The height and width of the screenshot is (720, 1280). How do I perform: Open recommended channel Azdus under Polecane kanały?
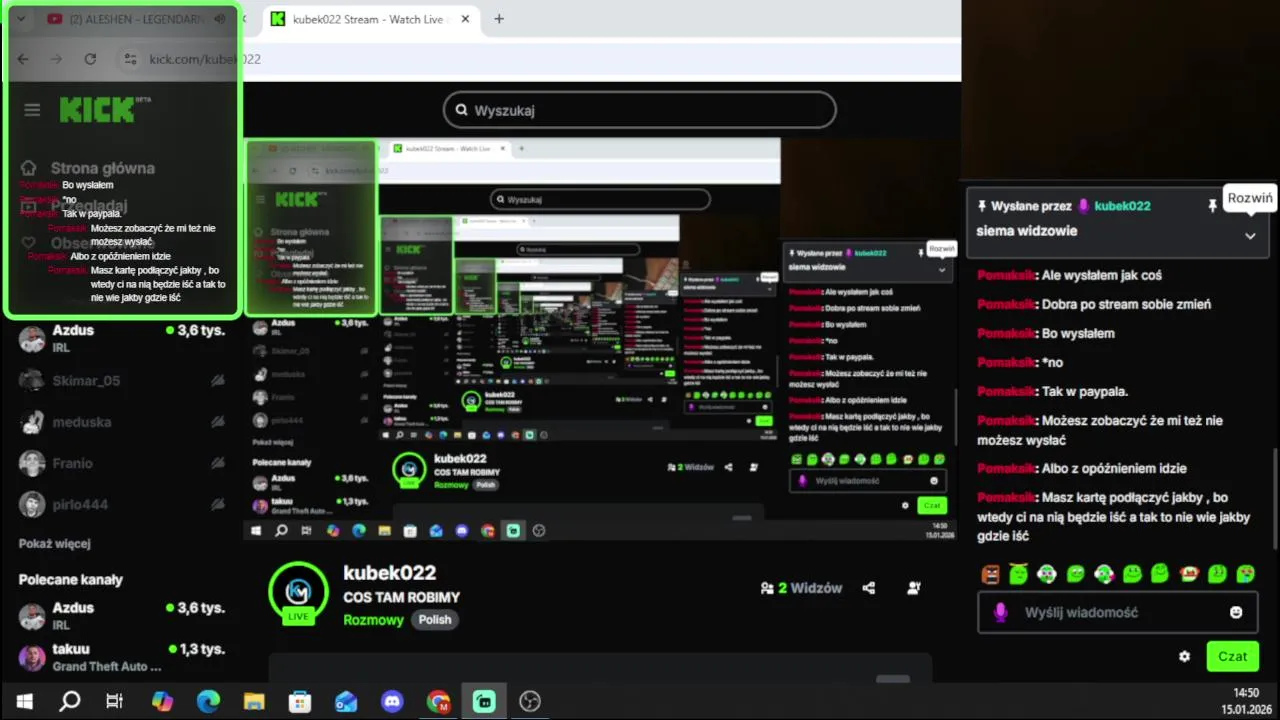[x=122, y=615]
